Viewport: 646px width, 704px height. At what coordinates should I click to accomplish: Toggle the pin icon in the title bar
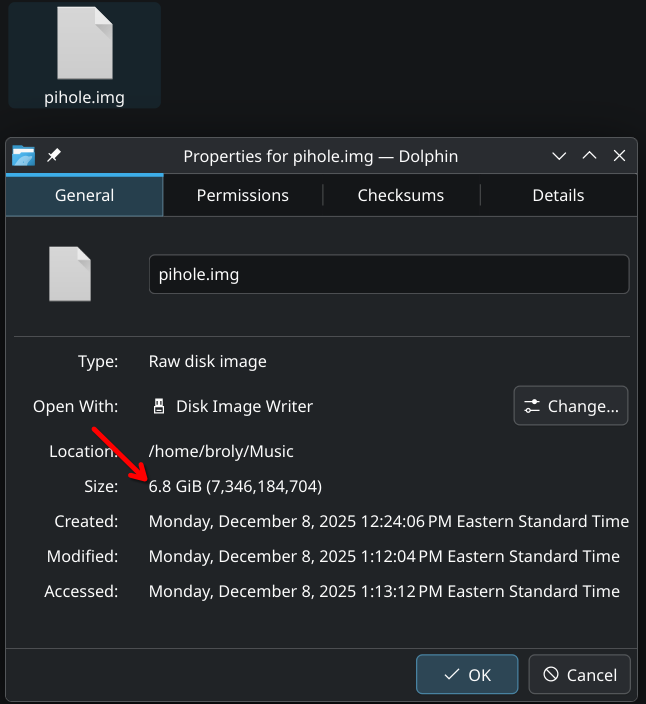point(54,156)
